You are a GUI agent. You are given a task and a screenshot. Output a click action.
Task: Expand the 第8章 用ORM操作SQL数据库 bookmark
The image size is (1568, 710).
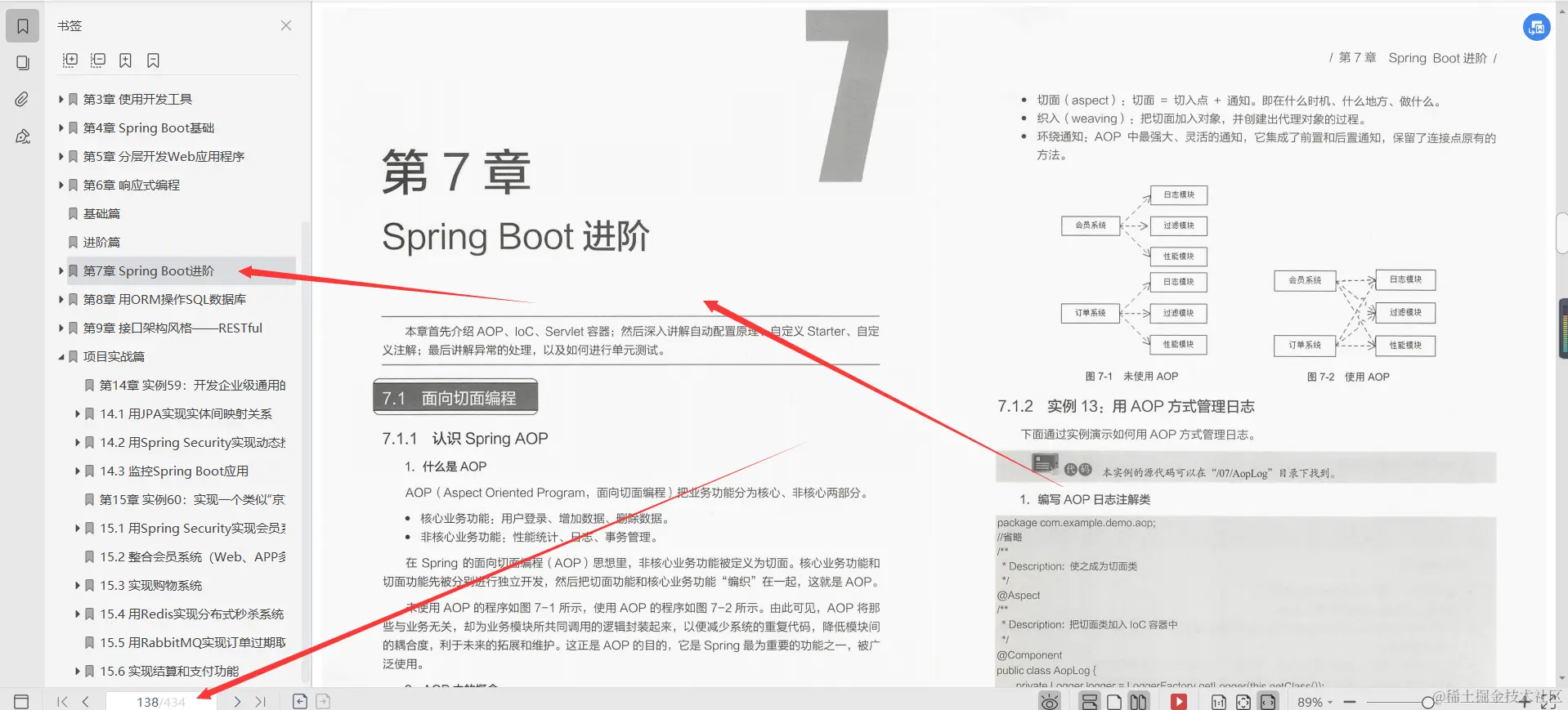(x=61, y=299)
